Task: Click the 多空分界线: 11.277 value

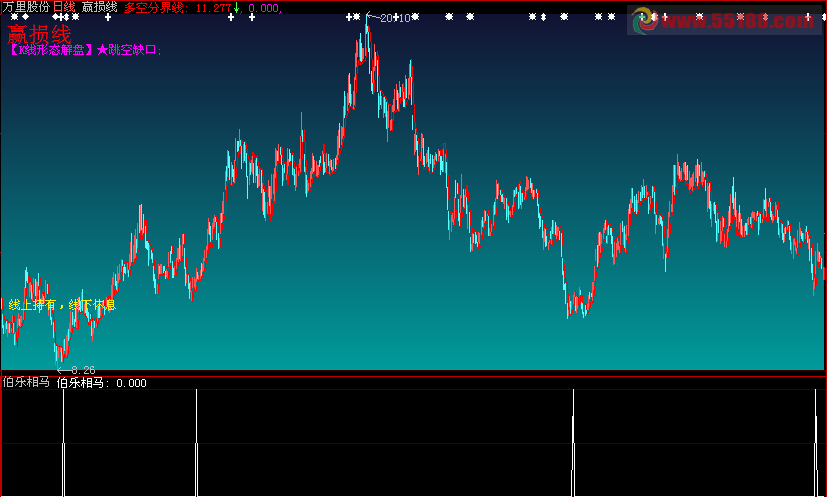Action: coord(178,8)
